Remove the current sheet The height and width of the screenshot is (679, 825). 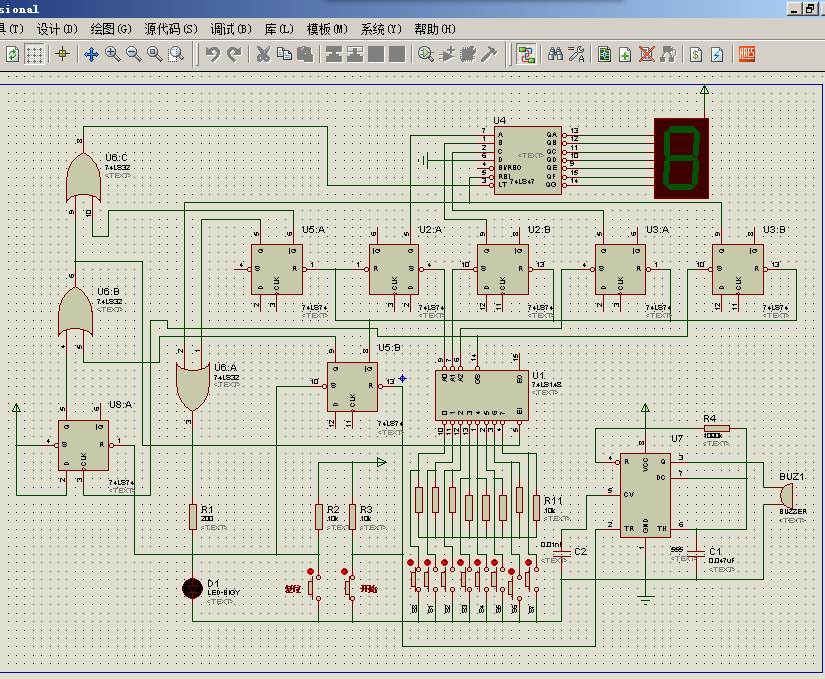647,54
